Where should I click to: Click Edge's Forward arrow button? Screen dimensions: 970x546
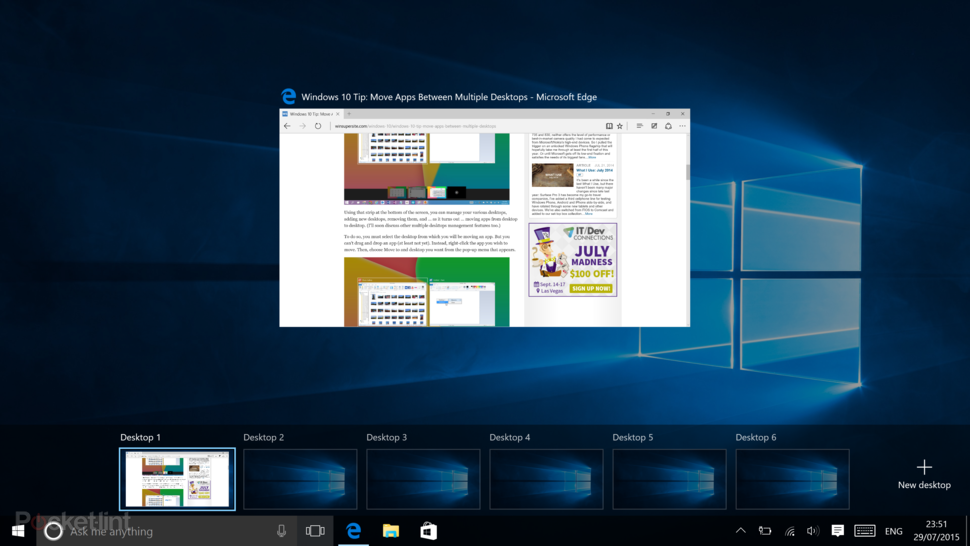click(x=303, y=126)
